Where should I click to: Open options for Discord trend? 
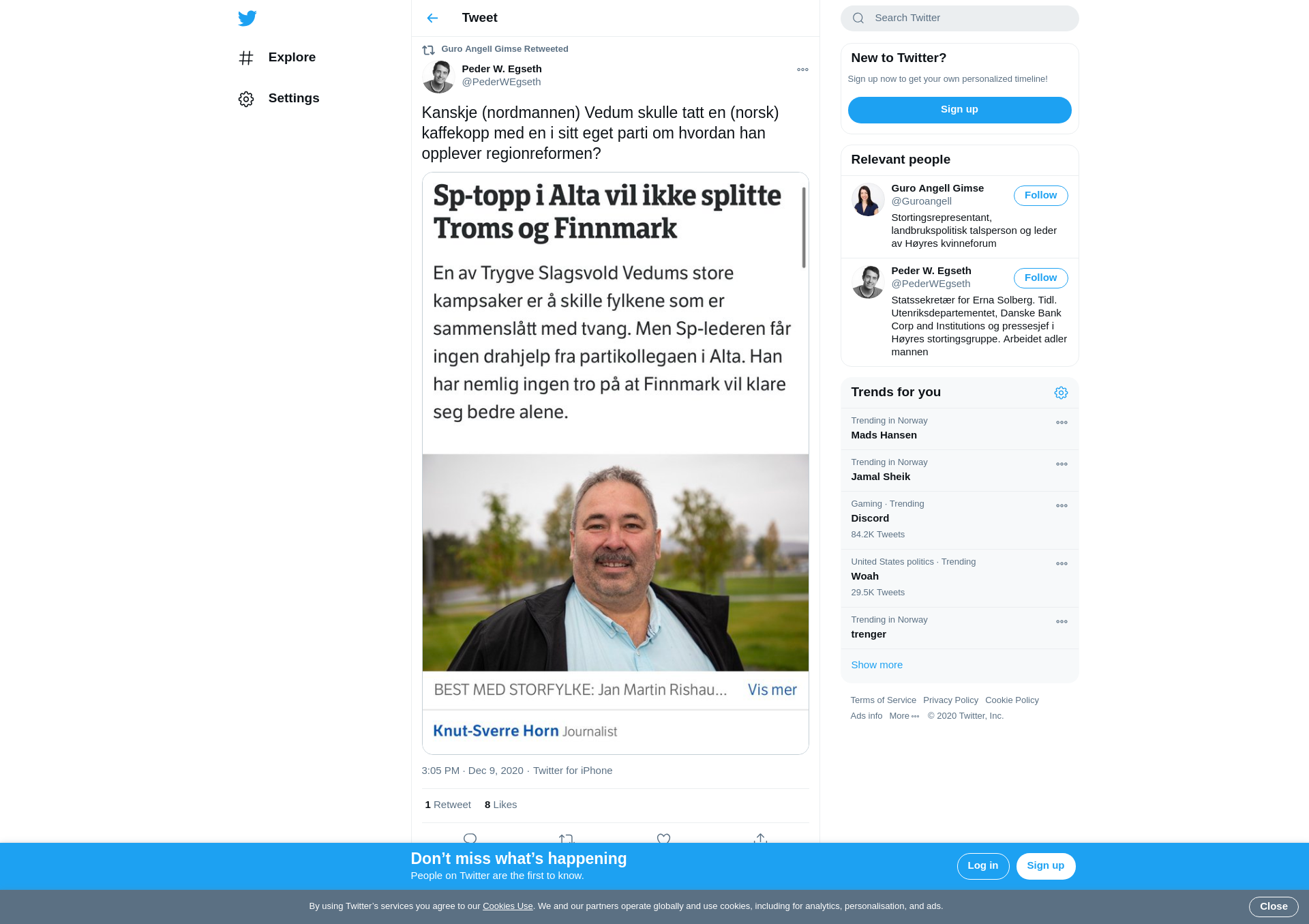[x=1062, y=506]
